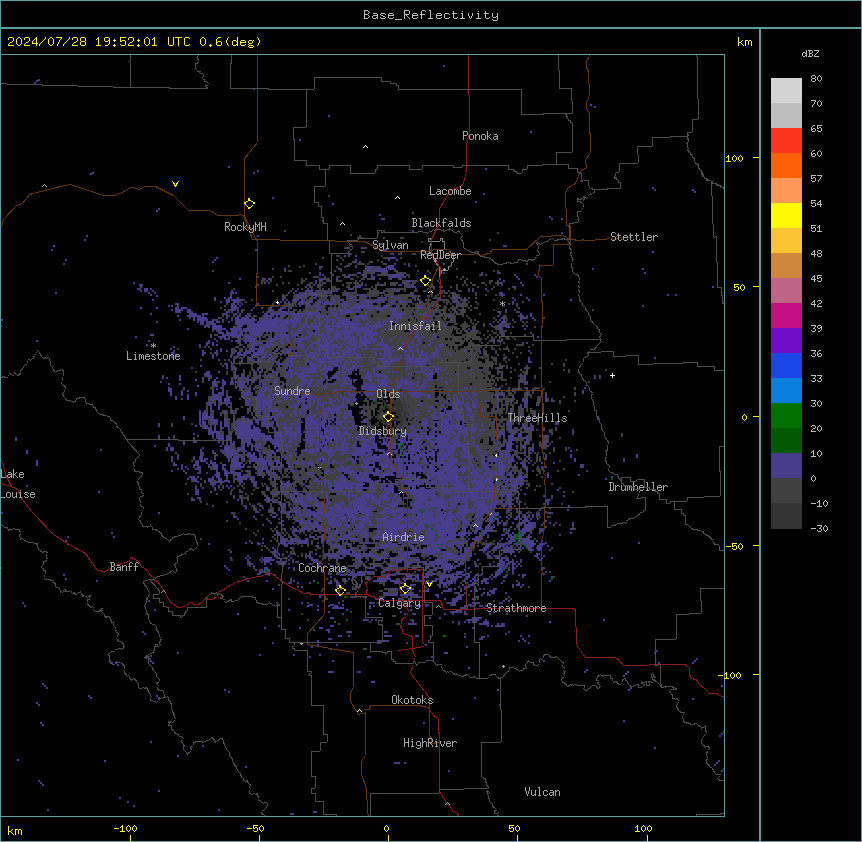862x842 pixels.
Task: Select the asterisk marker above Limestone
Action: pyautogui.click(x=153, y=346)
